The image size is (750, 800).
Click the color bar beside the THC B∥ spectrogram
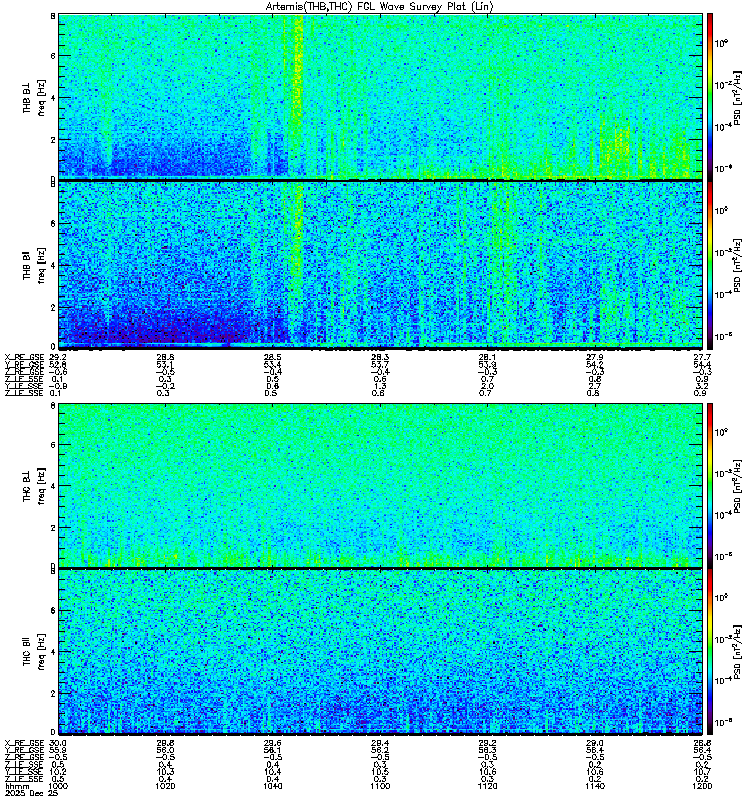709,652
